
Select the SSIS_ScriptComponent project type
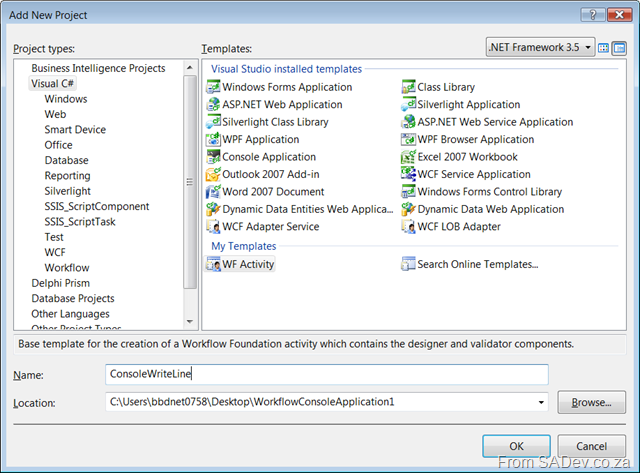[x=97, y=207]
